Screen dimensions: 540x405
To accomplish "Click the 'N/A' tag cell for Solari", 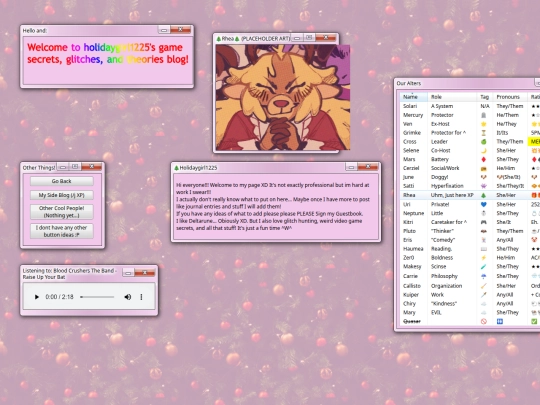I will (485, 106).
